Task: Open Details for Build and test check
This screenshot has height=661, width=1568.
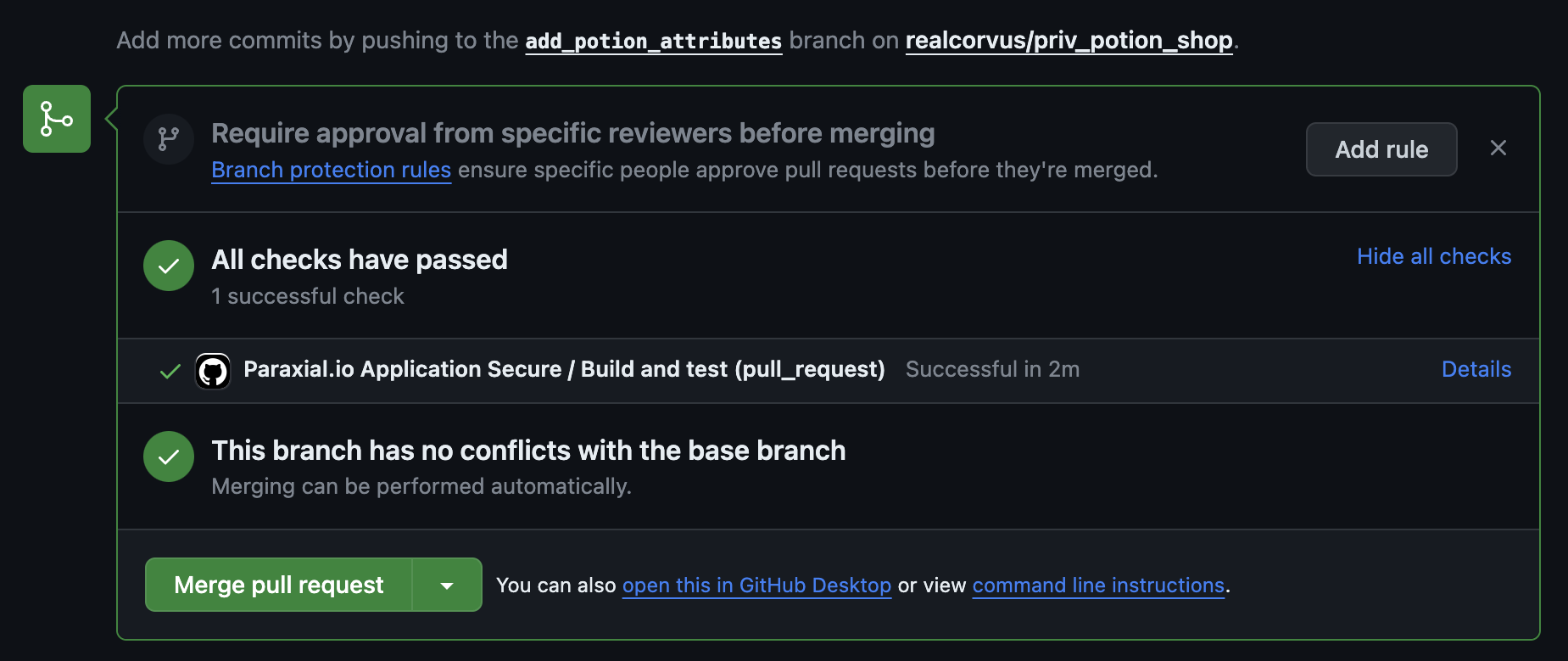Action: (x=1476, y=369)
